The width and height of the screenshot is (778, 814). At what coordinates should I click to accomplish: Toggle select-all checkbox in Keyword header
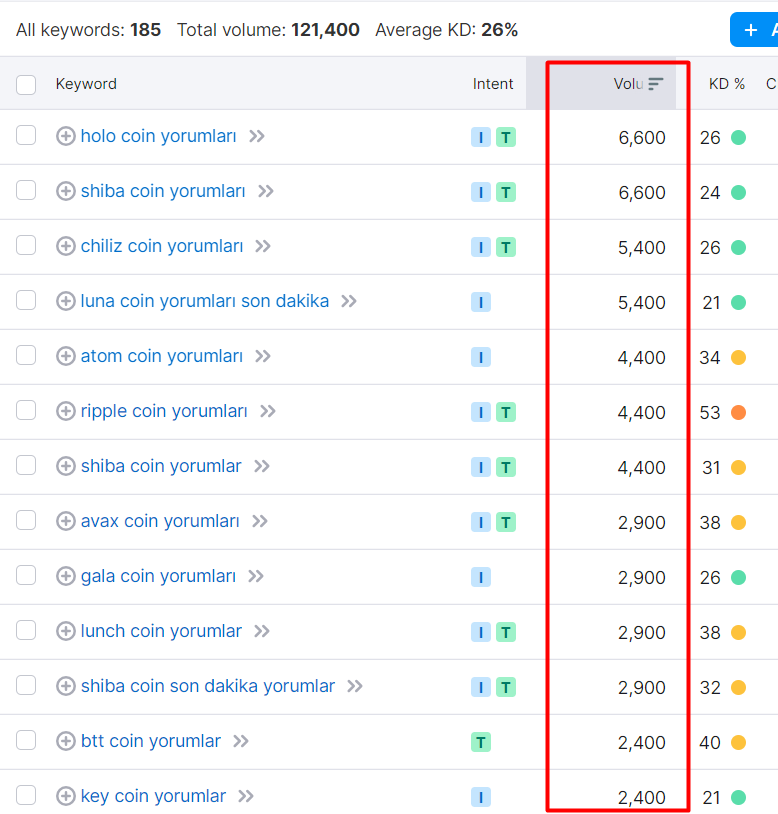[x=26, y=85]
